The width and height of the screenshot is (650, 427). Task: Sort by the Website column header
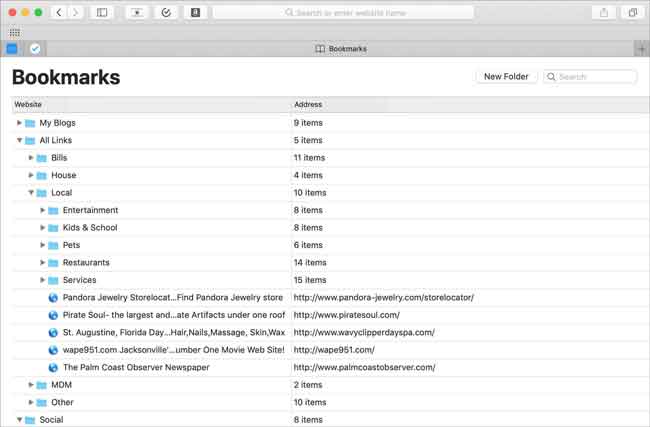tap(28, 104)
